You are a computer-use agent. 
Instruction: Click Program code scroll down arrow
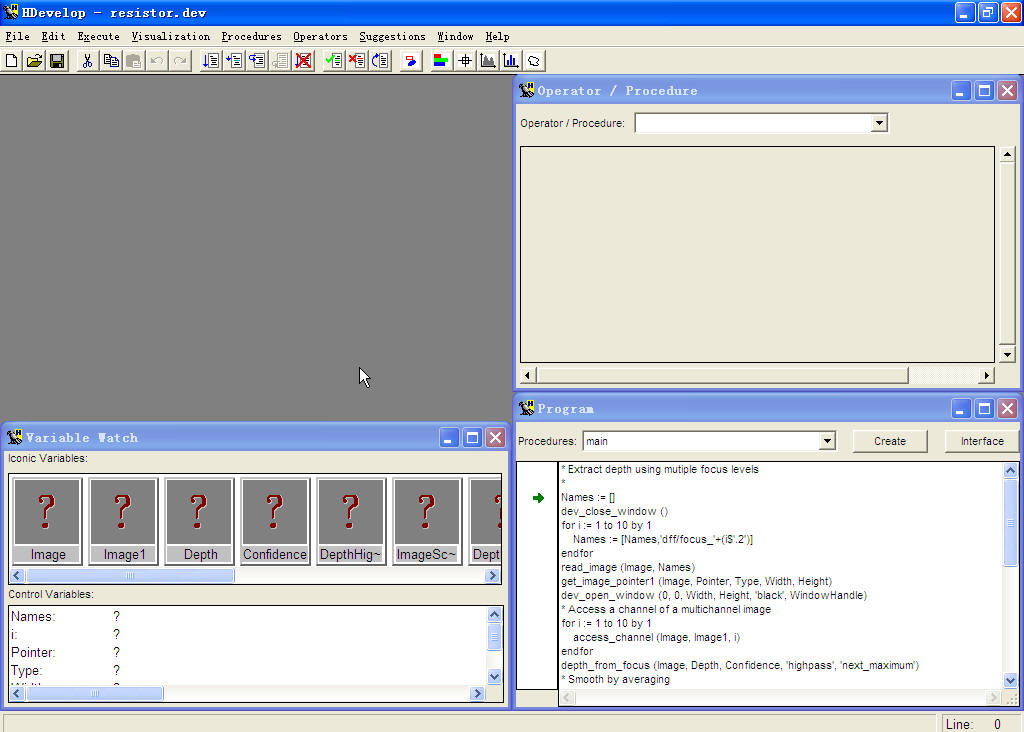click(x=1010, y=680)
